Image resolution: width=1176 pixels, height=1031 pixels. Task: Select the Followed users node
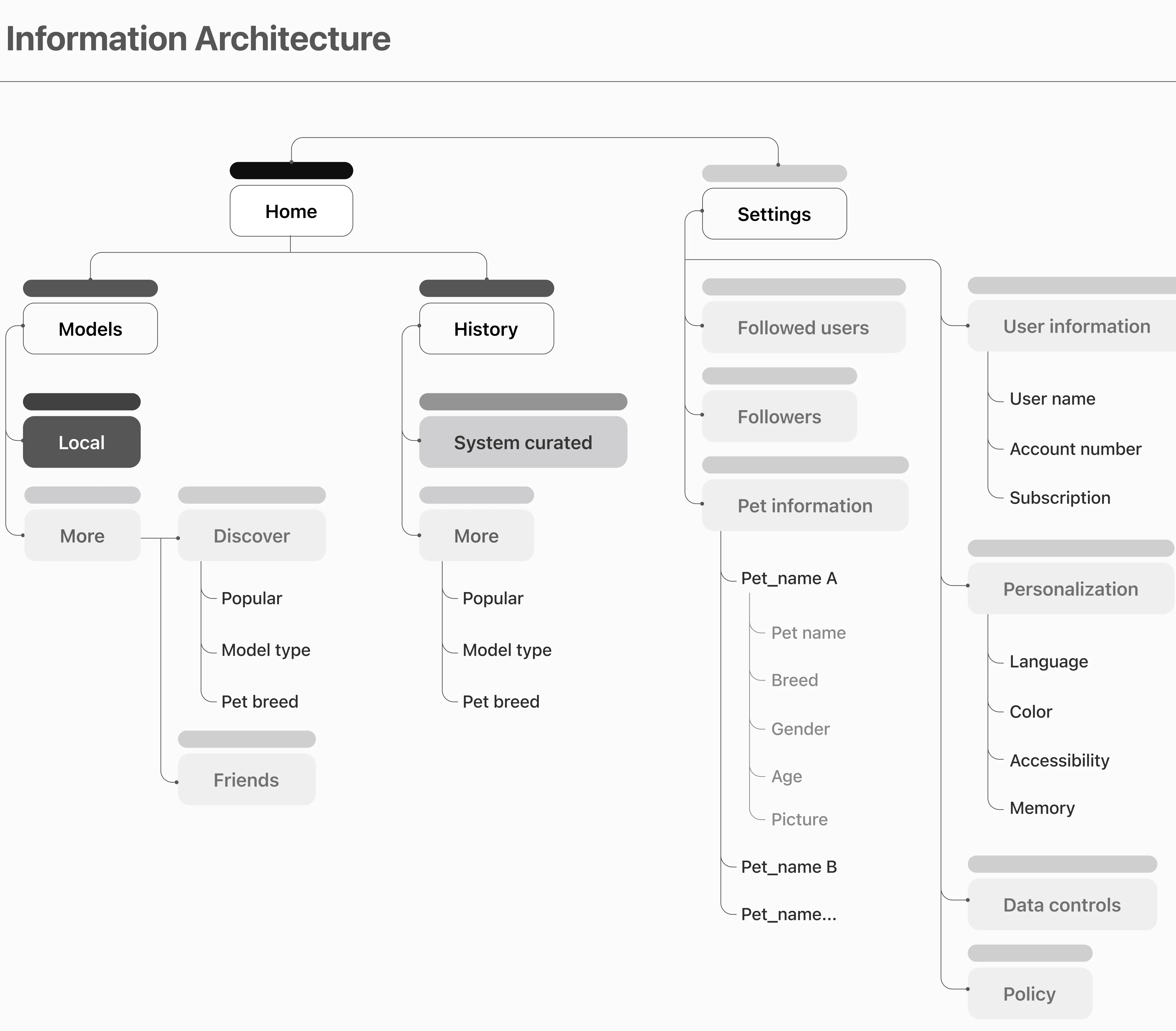pos(803,327)
